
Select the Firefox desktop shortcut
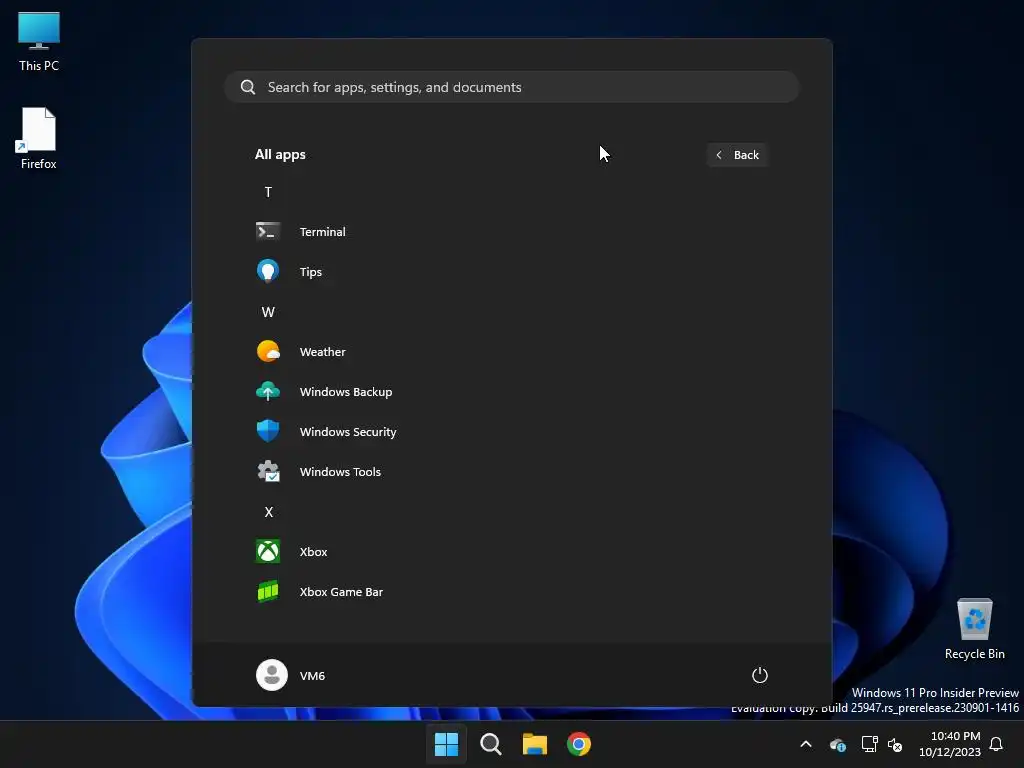pos(39,138)
